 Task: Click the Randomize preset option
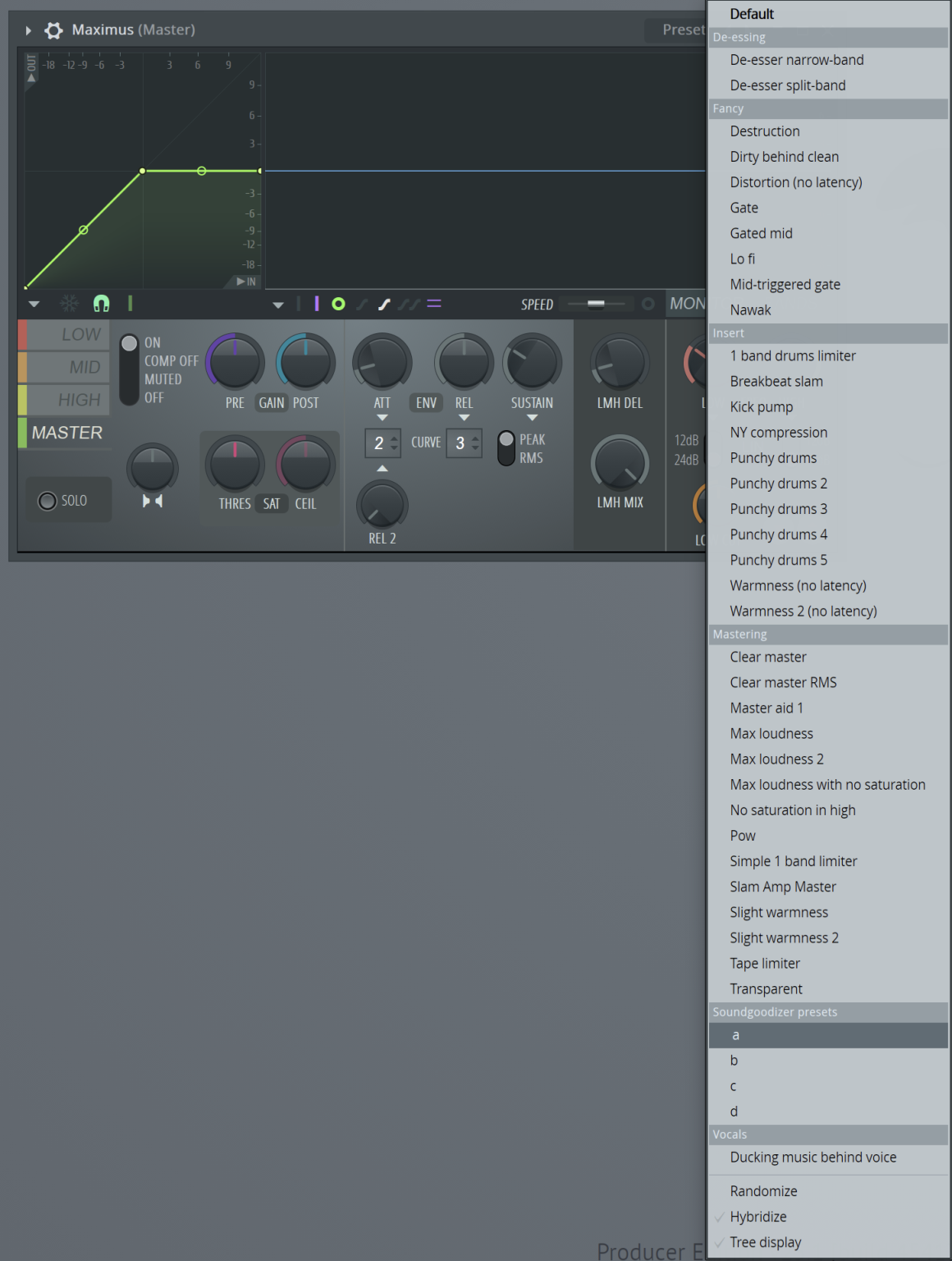(763, 1190)
